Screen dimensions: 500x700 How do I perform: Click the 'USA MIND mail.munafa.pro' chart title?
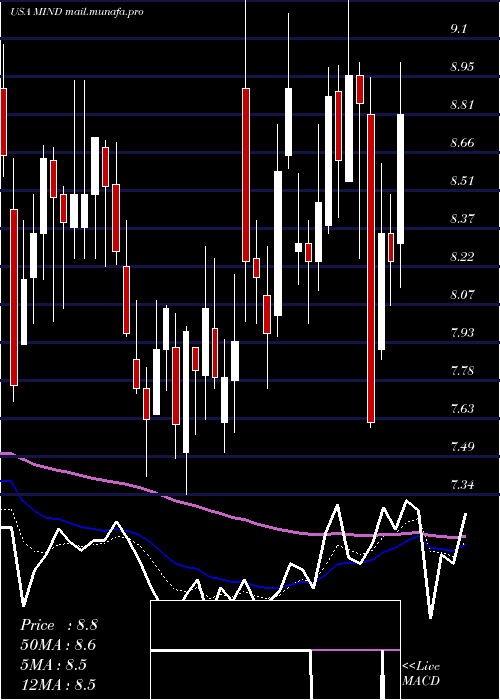tap(77, 12)
